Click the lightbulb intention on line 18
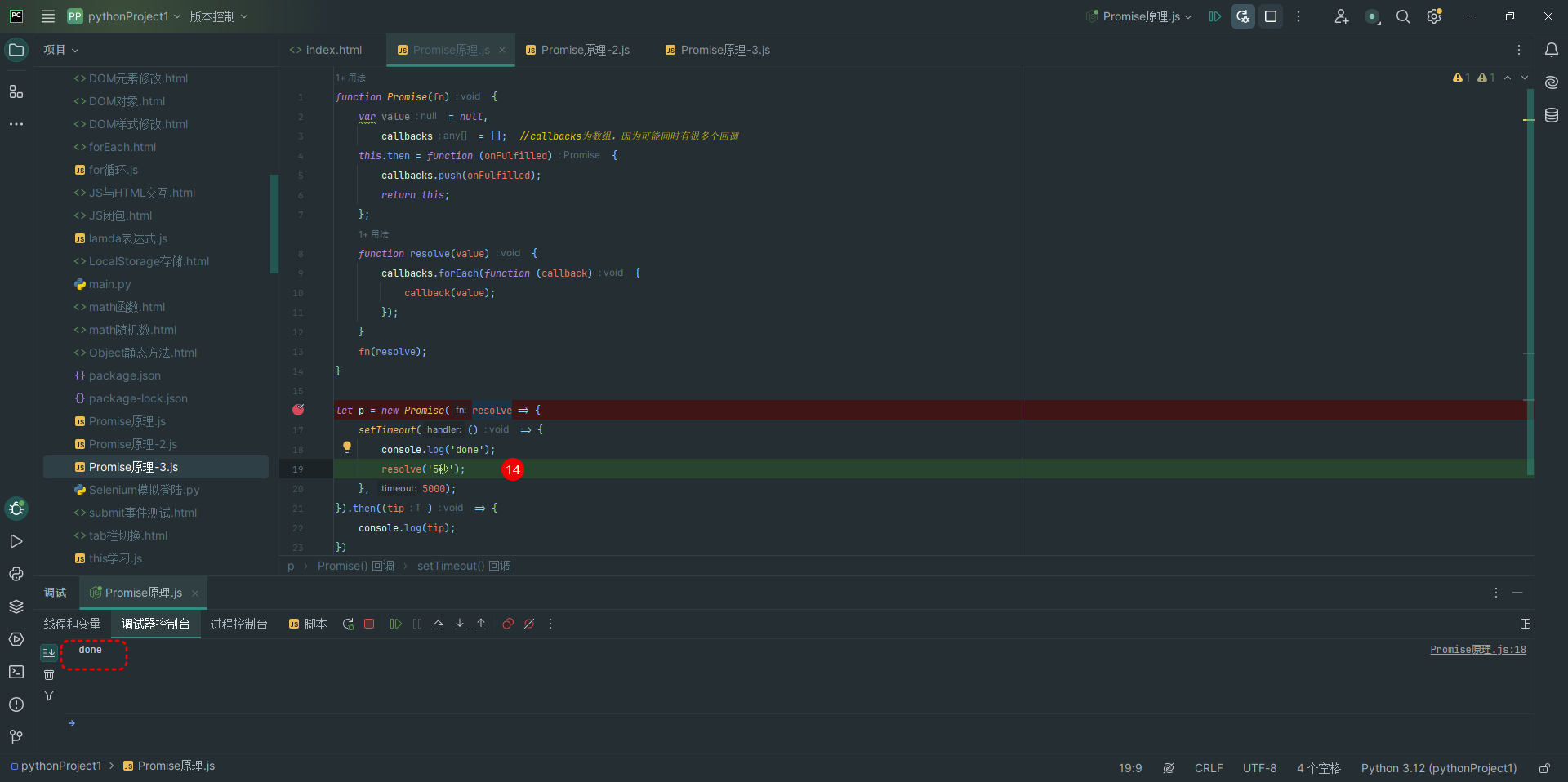Screen dimensions: 1568x782 pos(347,447)
